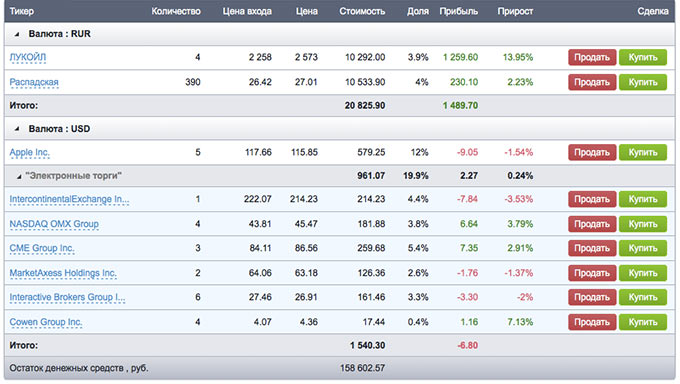Click Купить for CME Group Inc.
Image resolution: width=680 pixels, height=384 pixels.
[643, 248]
